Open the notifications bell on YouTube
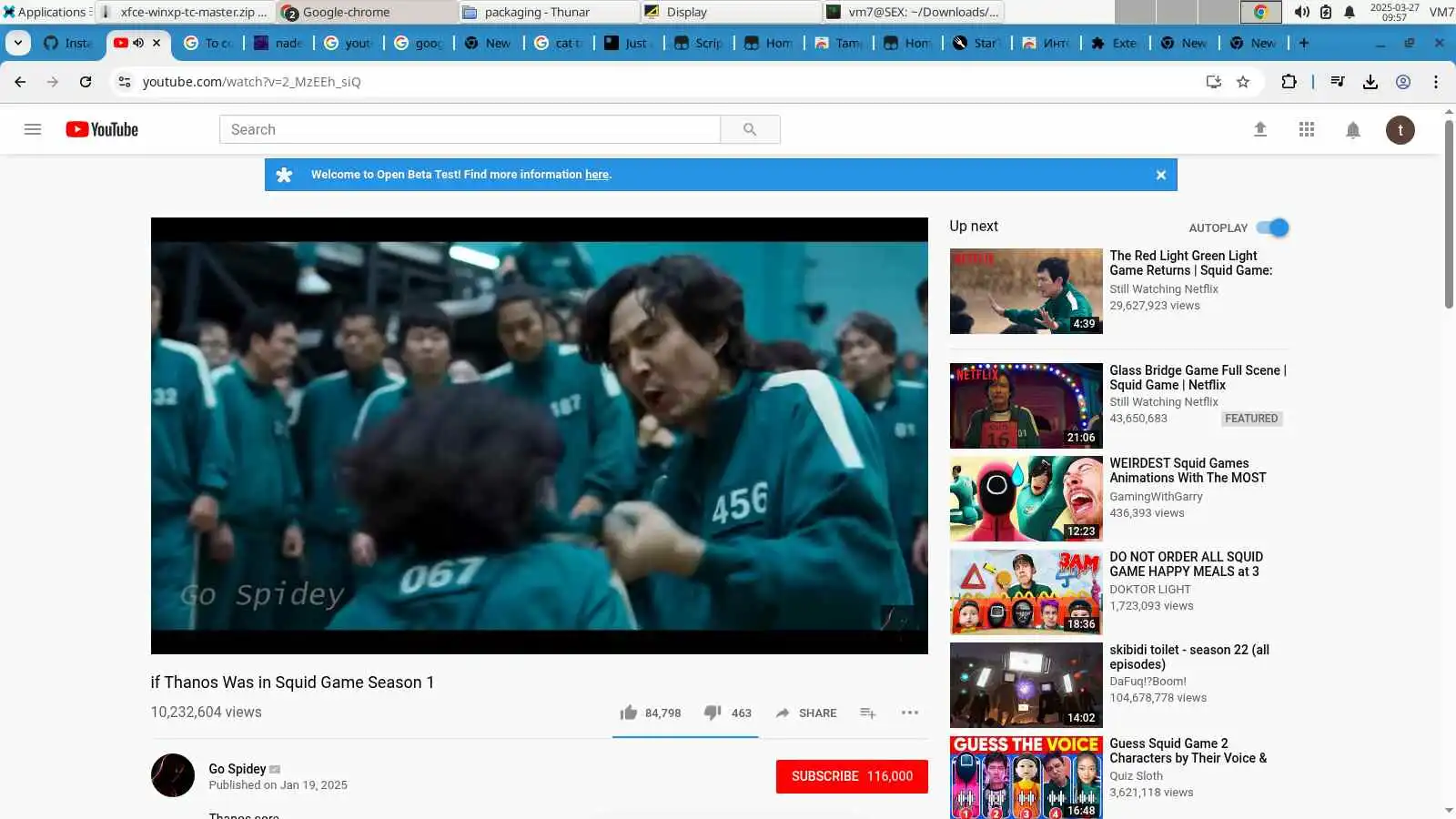The height and width of the screenshot is (819, 1456). pos(1353,130)
